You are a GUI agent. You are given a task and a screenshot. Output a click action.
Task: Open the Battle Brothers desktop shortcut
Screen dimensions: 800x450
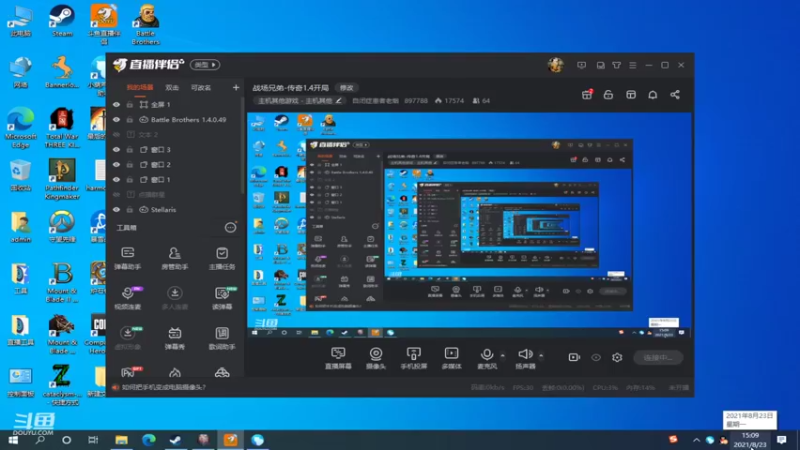point(145,24)
